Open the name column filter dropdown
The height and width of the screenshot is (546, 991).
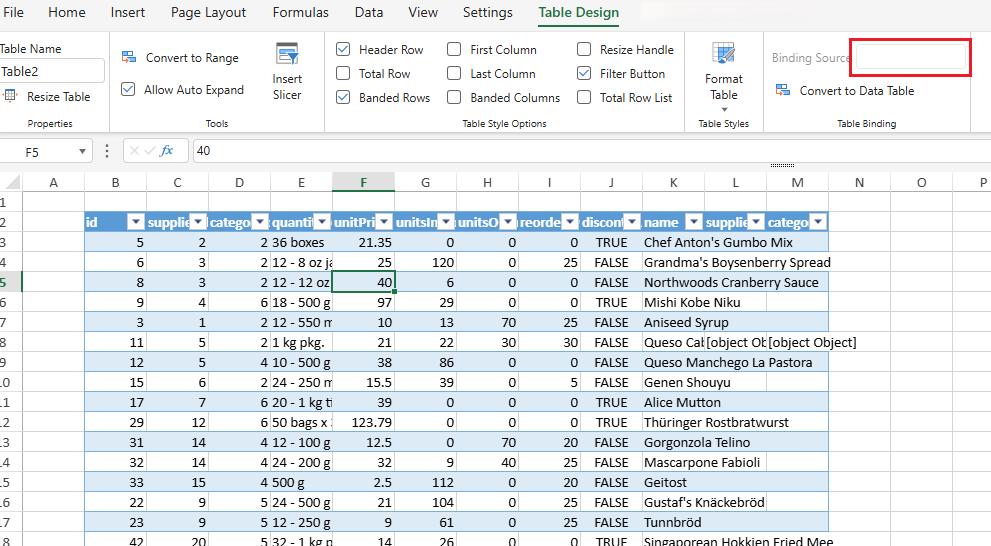(x=693, y=222)
